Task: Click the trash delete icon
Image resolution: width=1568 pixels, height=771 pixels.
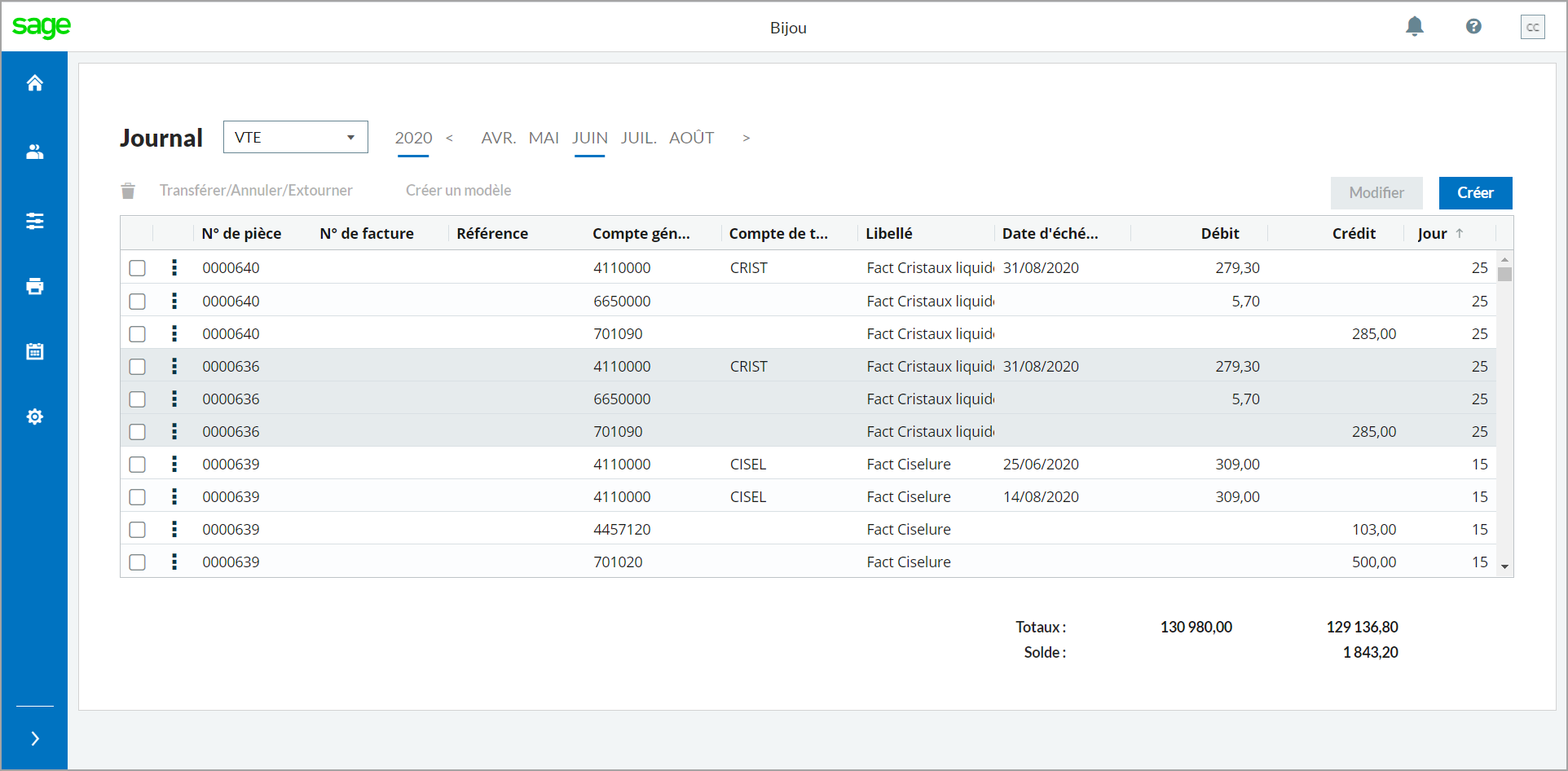Action: pyautogui.click(x=128, y=191)
